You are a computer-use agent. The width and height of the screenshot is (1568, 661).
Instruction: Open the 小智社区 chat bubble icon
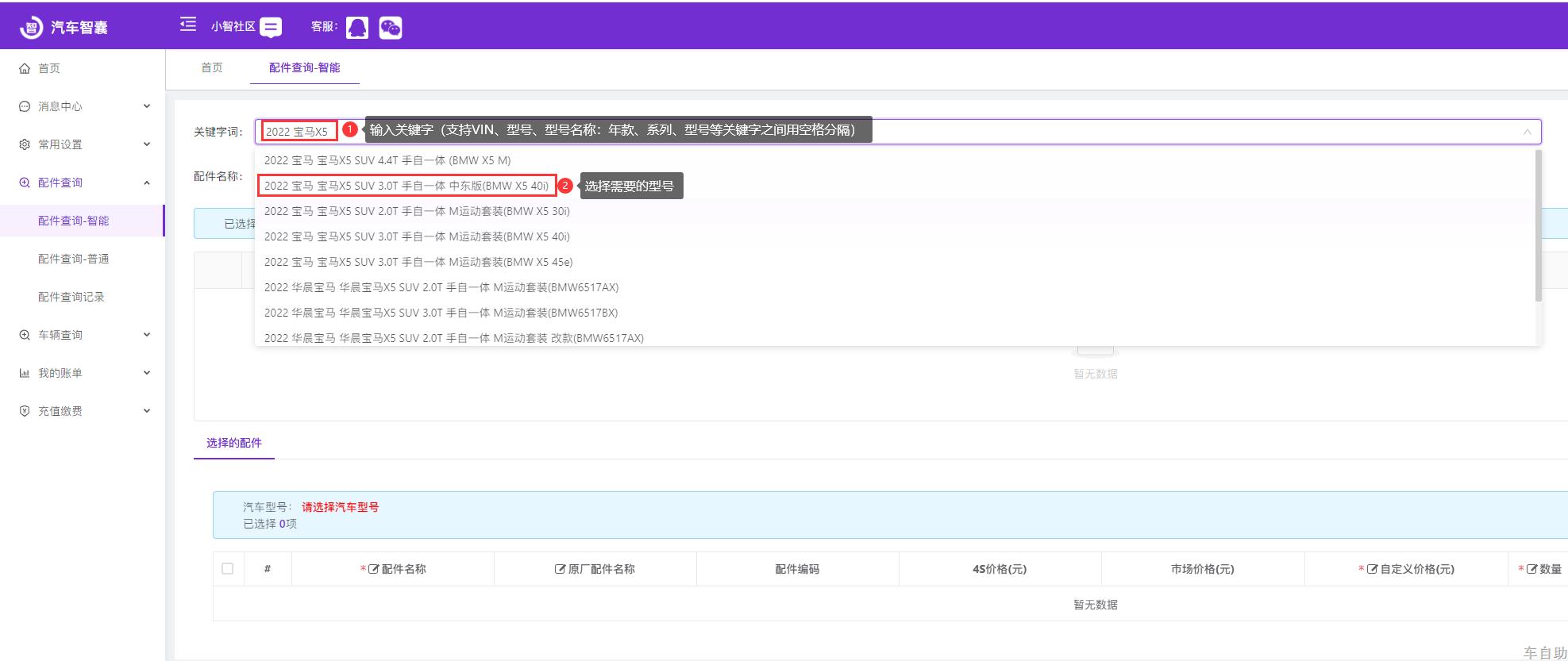pos(271,28)
